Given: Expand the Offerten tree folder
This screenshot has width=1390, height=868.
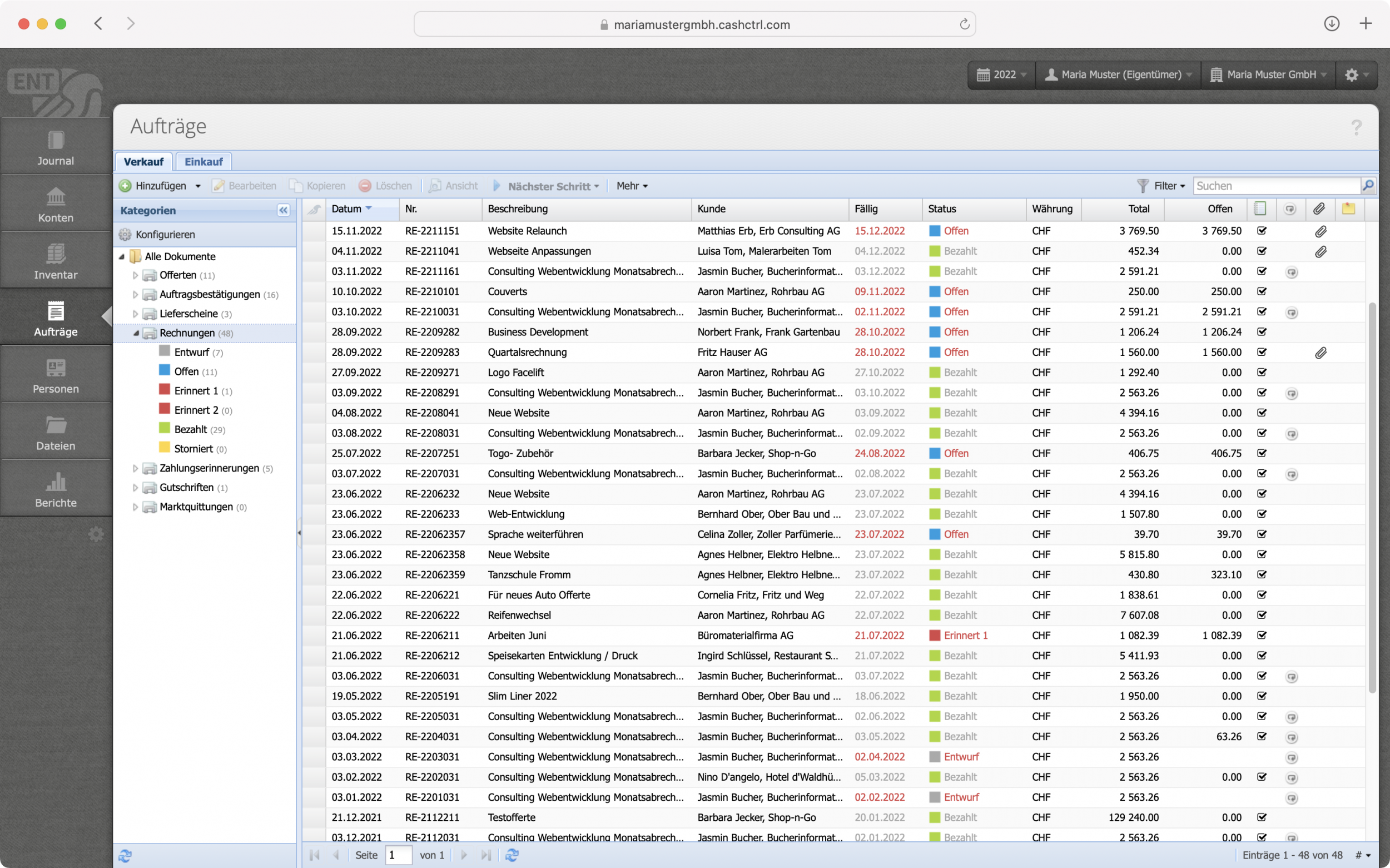Looking at the screenshot, I should (136, 276).
